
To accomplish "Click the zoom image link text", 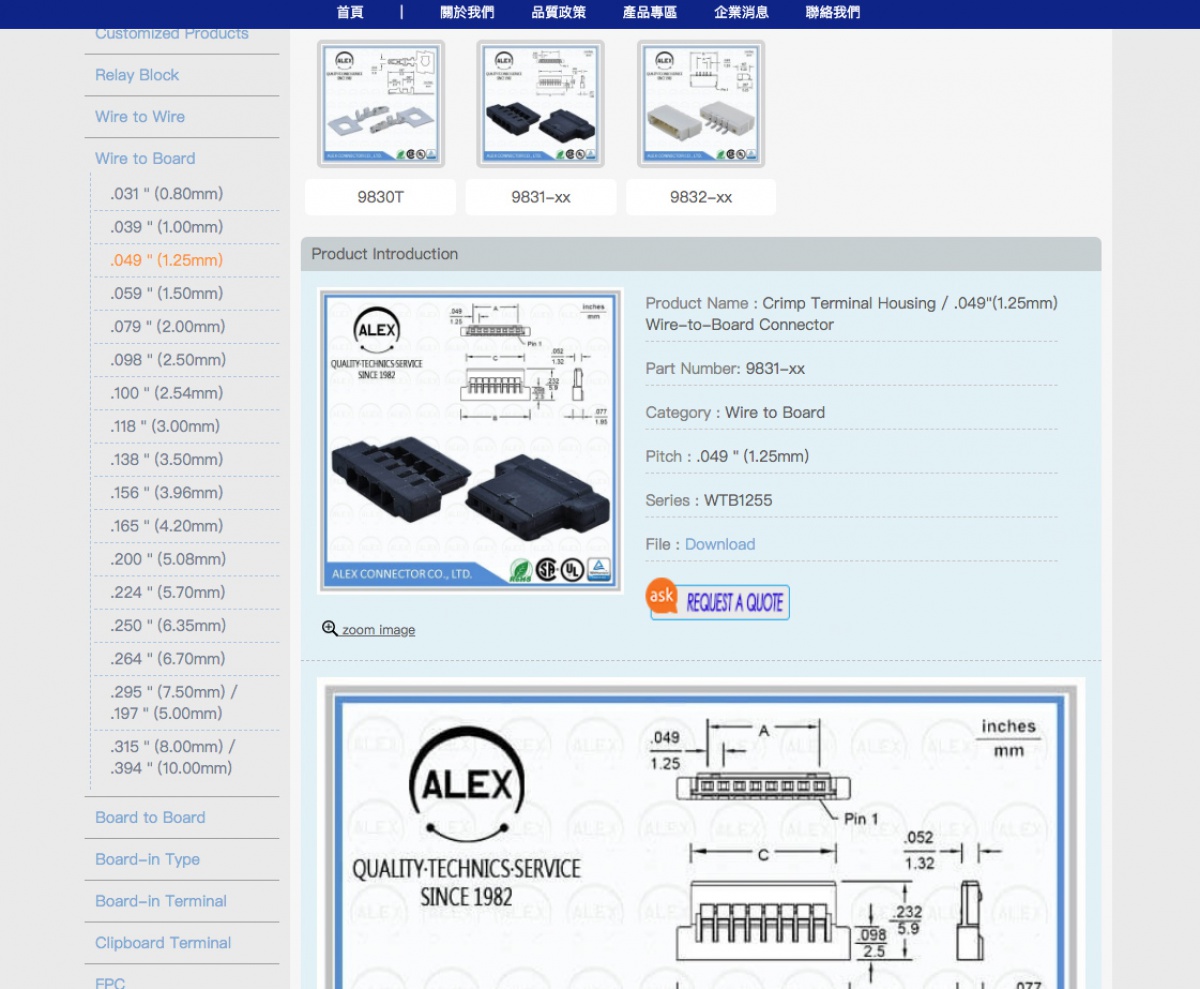I will [378, 630].
